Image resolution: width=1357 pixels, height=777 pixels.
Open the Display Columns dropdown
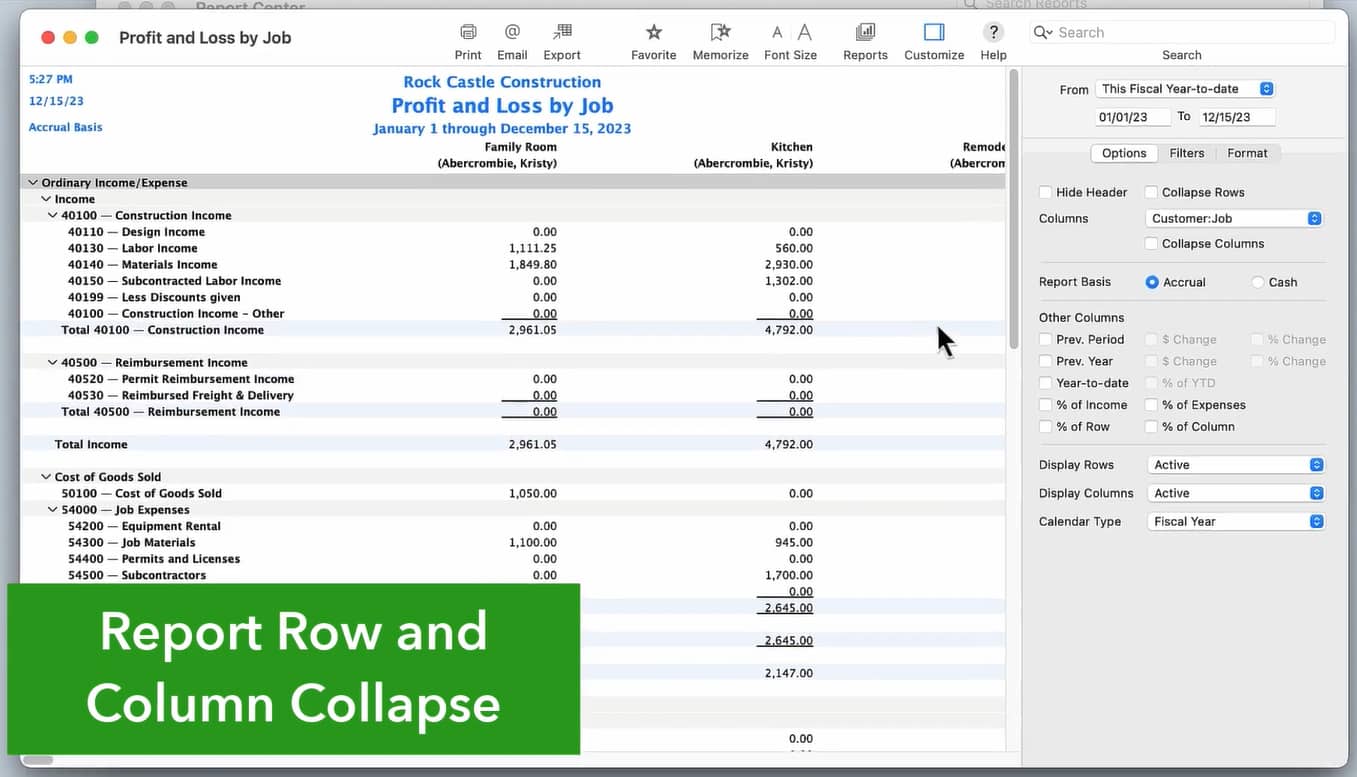click(x=1234, y=493)
